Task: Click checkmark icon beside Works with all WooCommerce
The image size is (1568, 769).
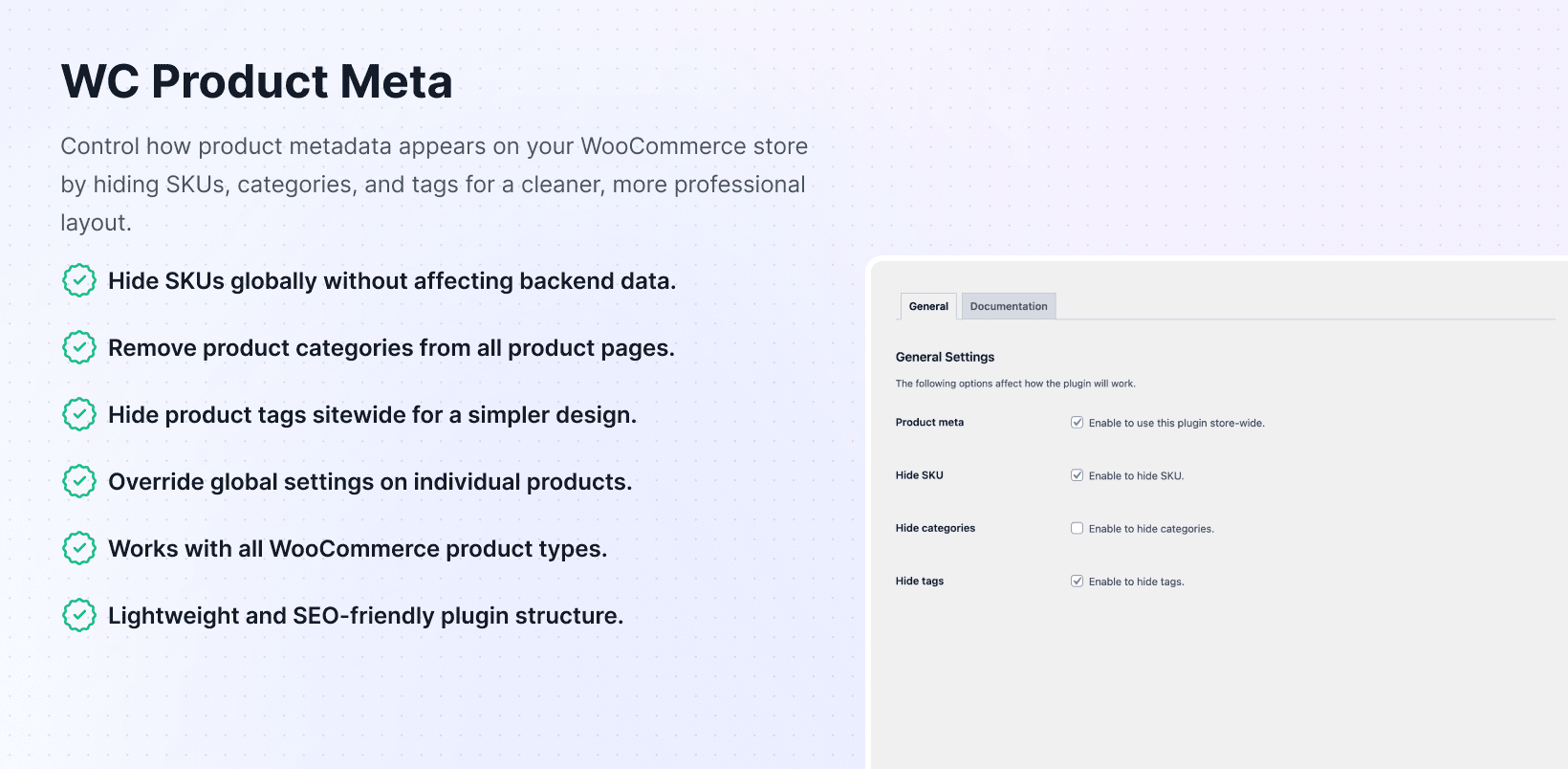Action: pyautogui.click(x=79, y=549)
